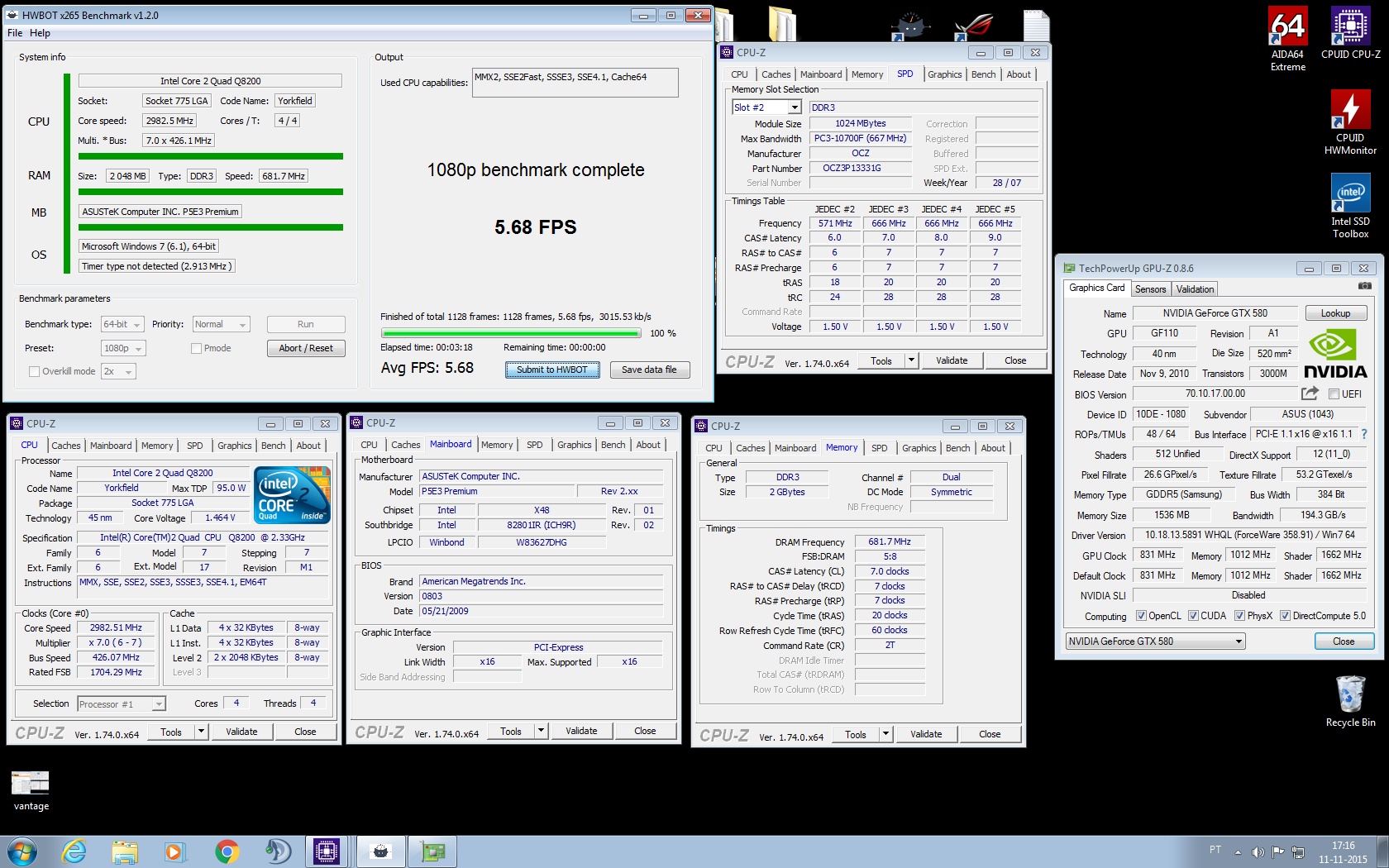Open Intel SSD Toolbox desktop icon
This screenshot has width=1389, height=868.
[x=1350, y=206]
